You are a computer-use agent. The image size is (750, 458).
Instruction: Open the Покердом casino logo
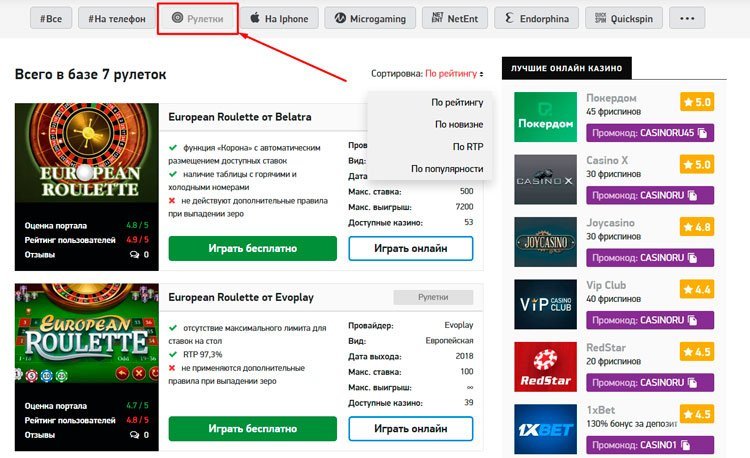click(x=545, y=117)
